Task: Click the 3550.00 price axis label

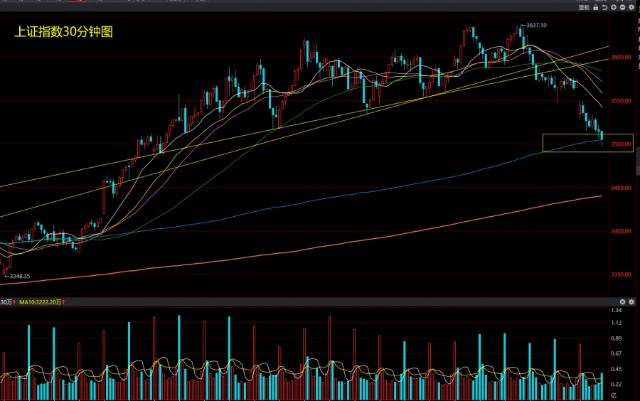Action: tap(621, 101)
